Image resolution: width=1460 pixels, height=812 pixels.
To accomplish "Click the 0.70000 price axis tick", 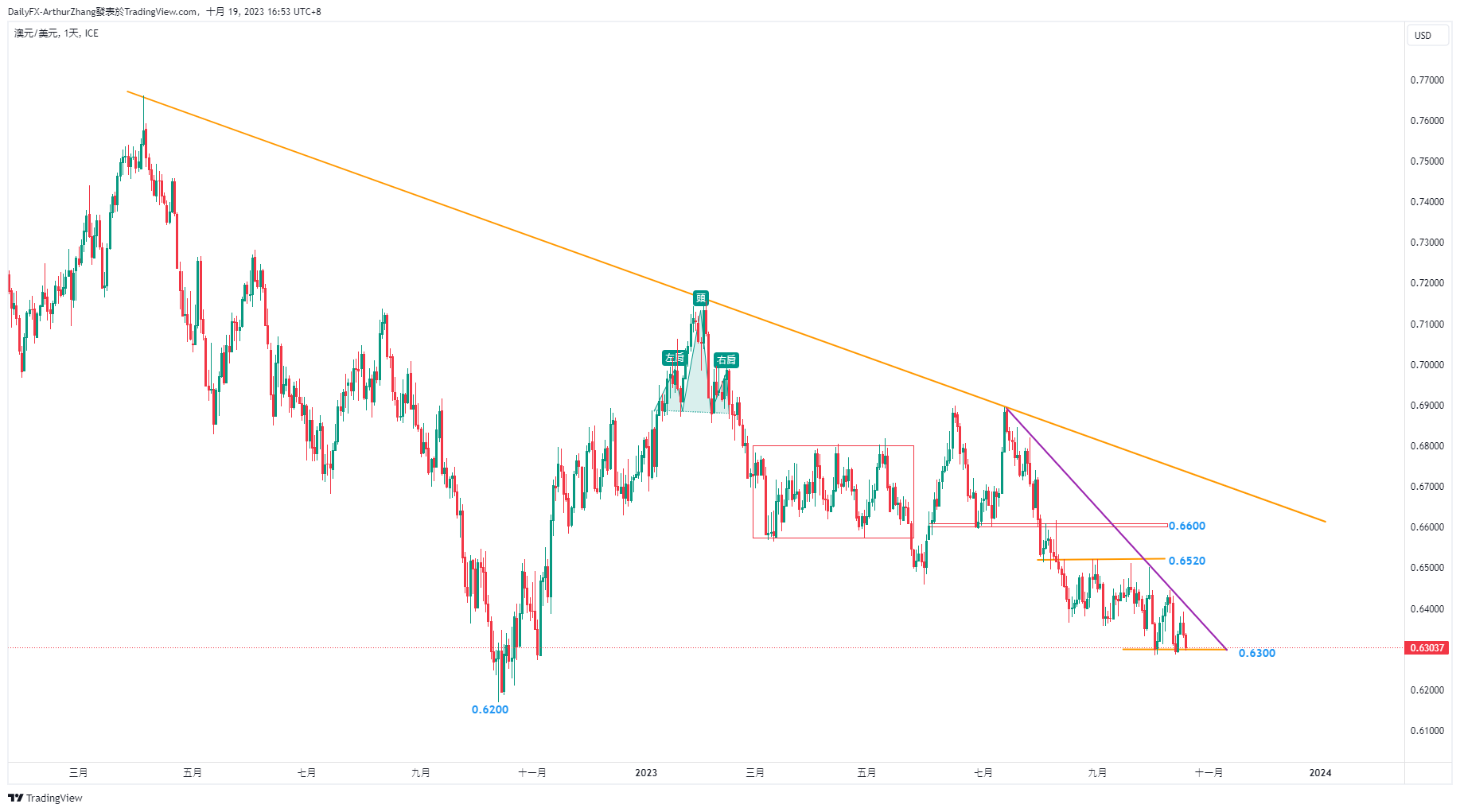I will [1427, 365].
